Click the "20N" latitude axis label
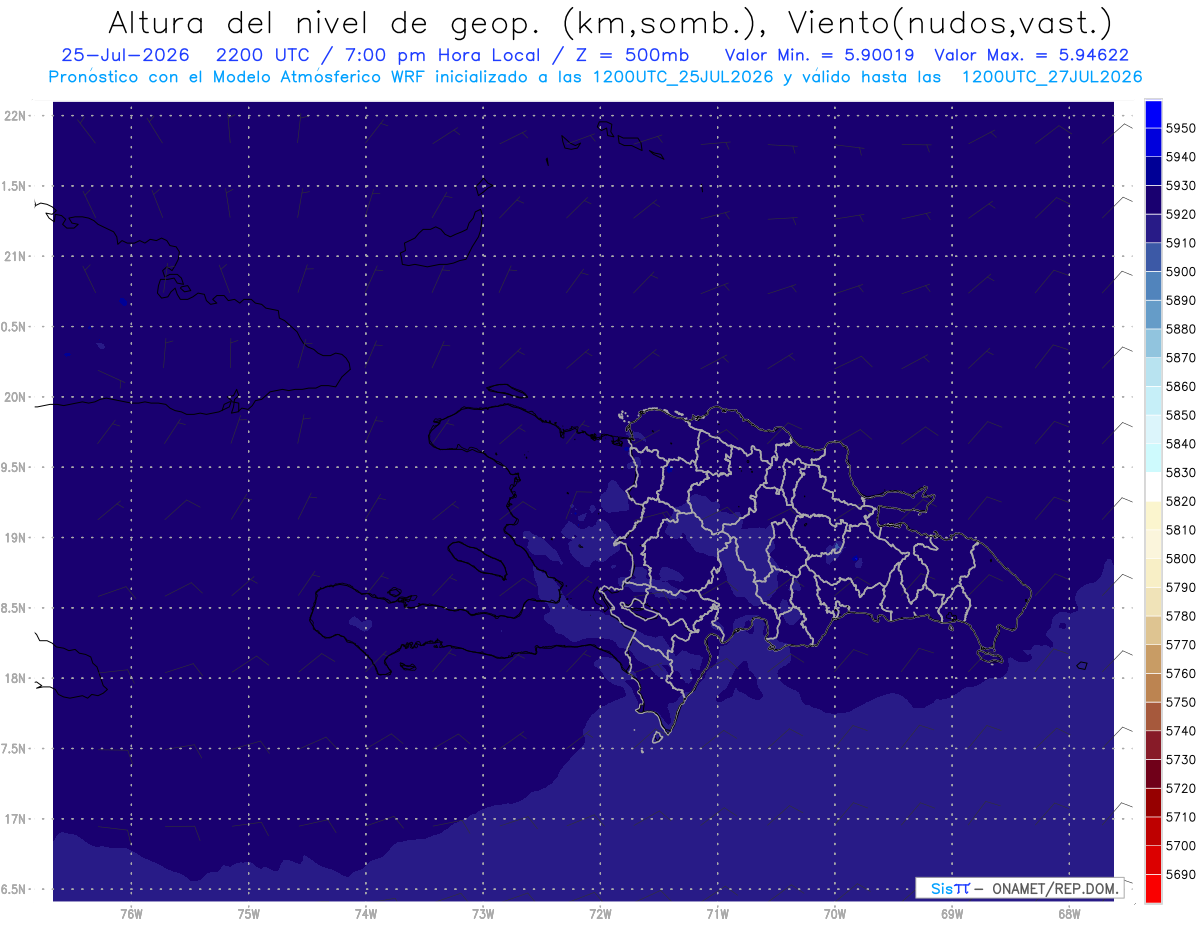The image size is (1200, 927). (17, 398)
